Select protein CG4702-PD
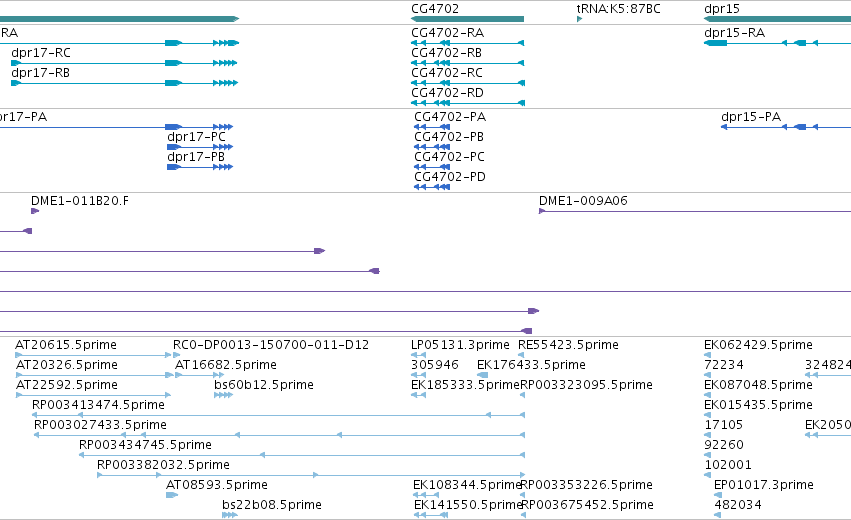 click(450, 177)
